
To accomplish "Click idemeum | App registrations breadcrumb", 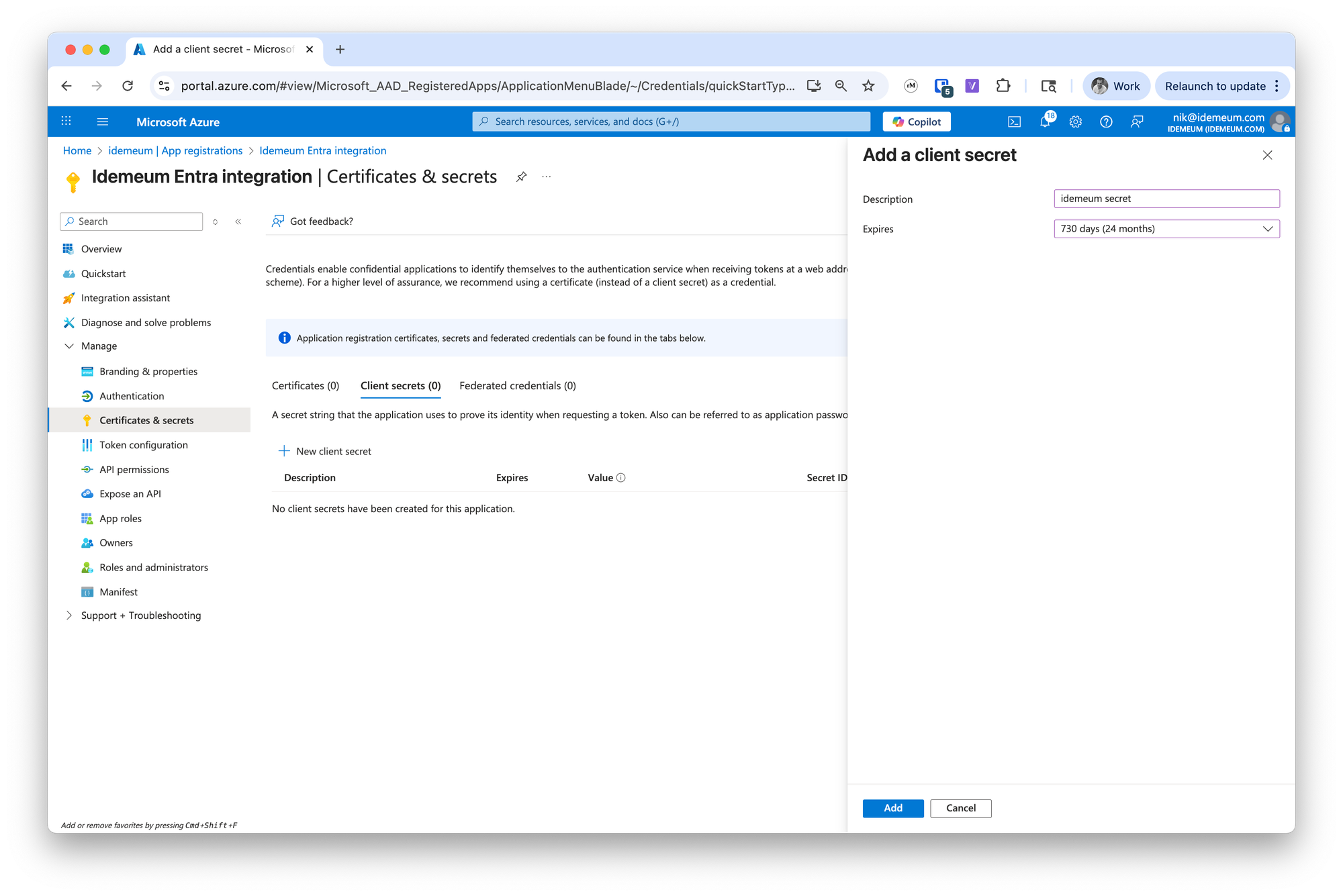I will (175, 151).
